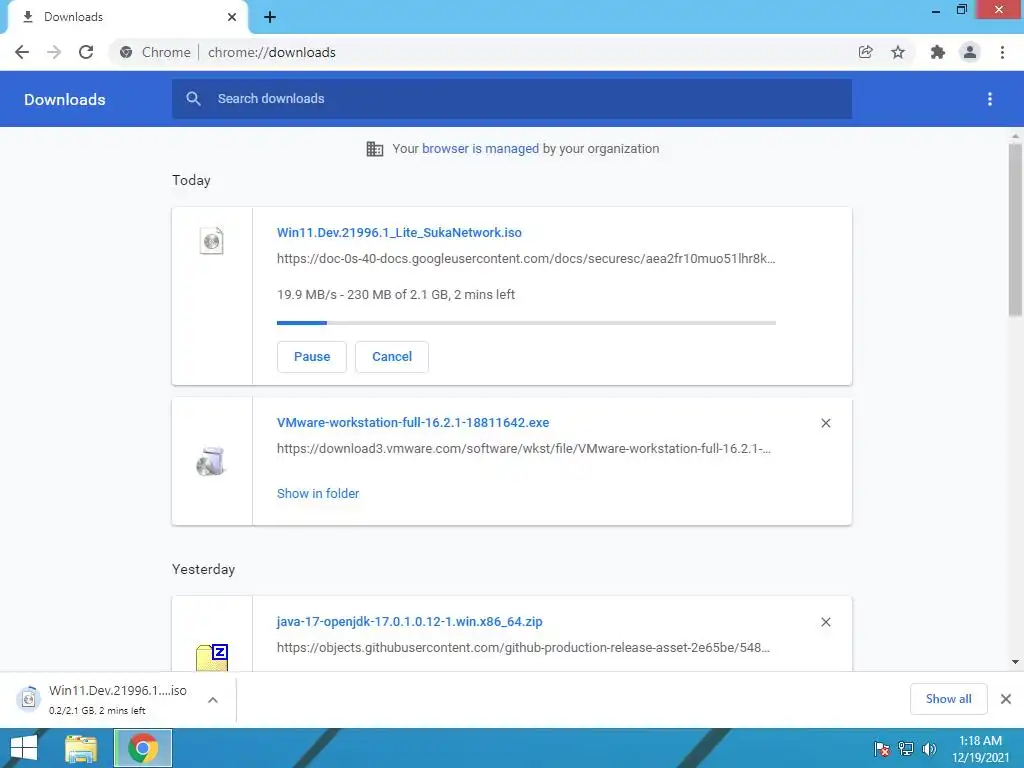Screen dimensions: 1024x768
Task: Open File Explorer from the taskbar
Action: point(81,748)
